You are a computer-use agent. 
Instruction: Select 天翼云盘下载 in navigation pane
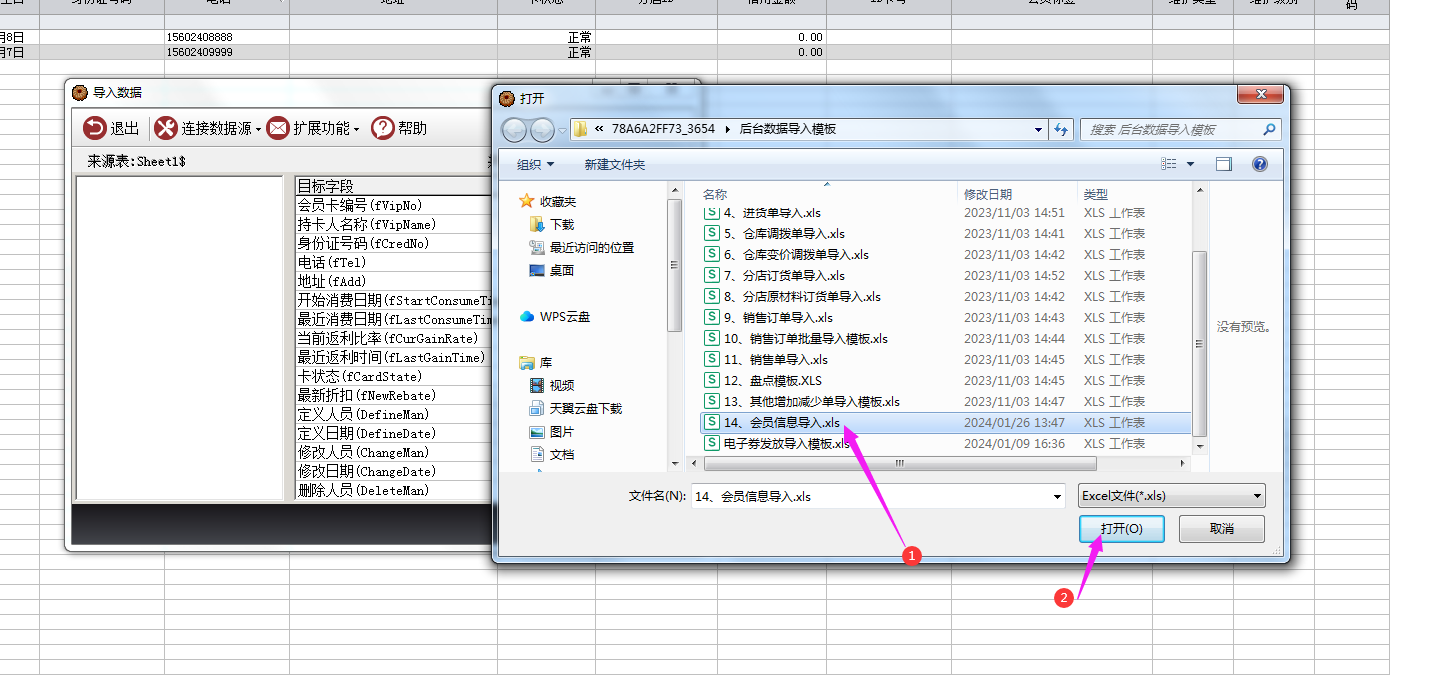[x=575, y=408]
